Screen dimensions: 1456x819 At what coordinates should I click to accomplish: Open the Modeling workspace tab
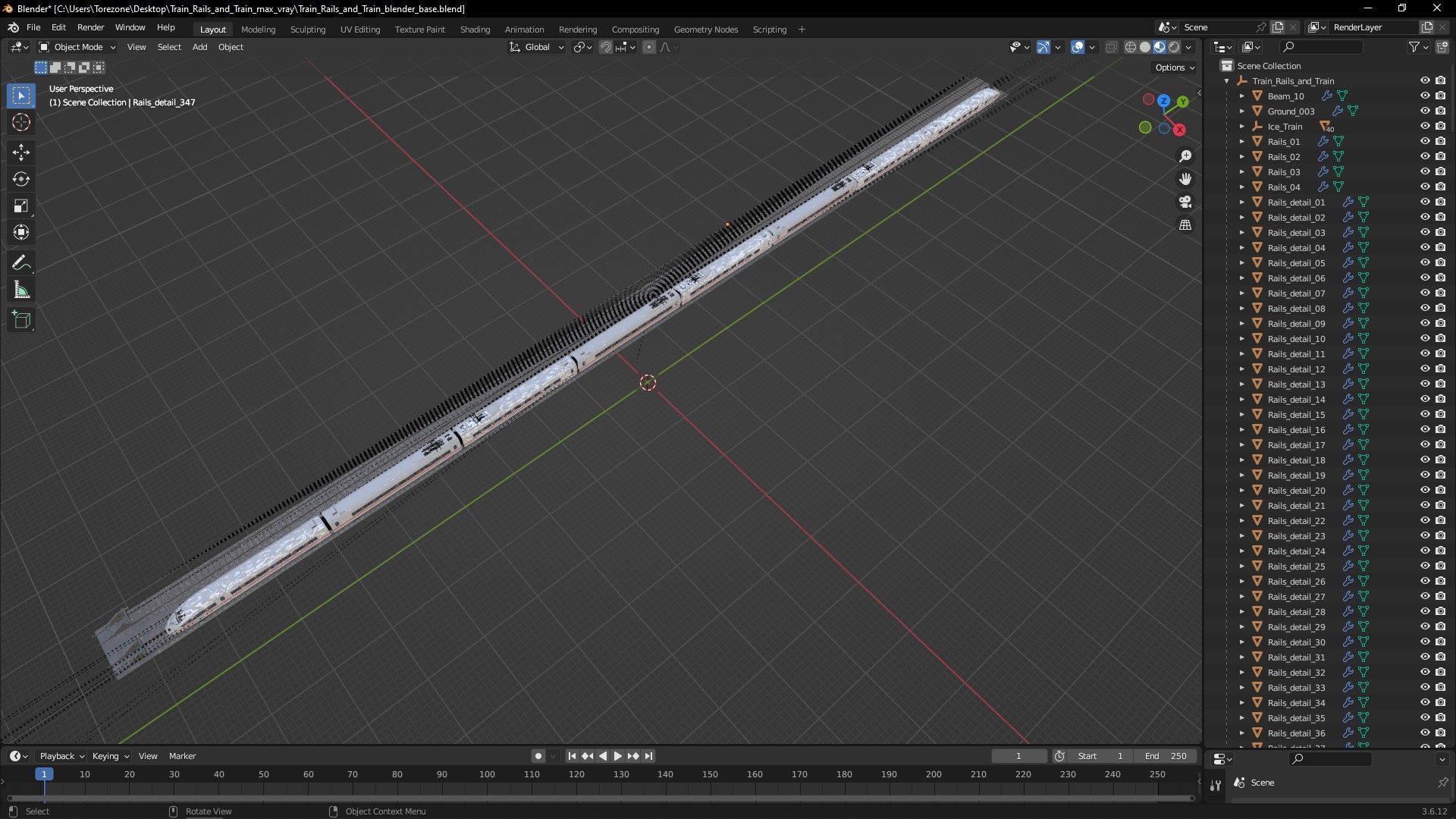pos(258,29)
